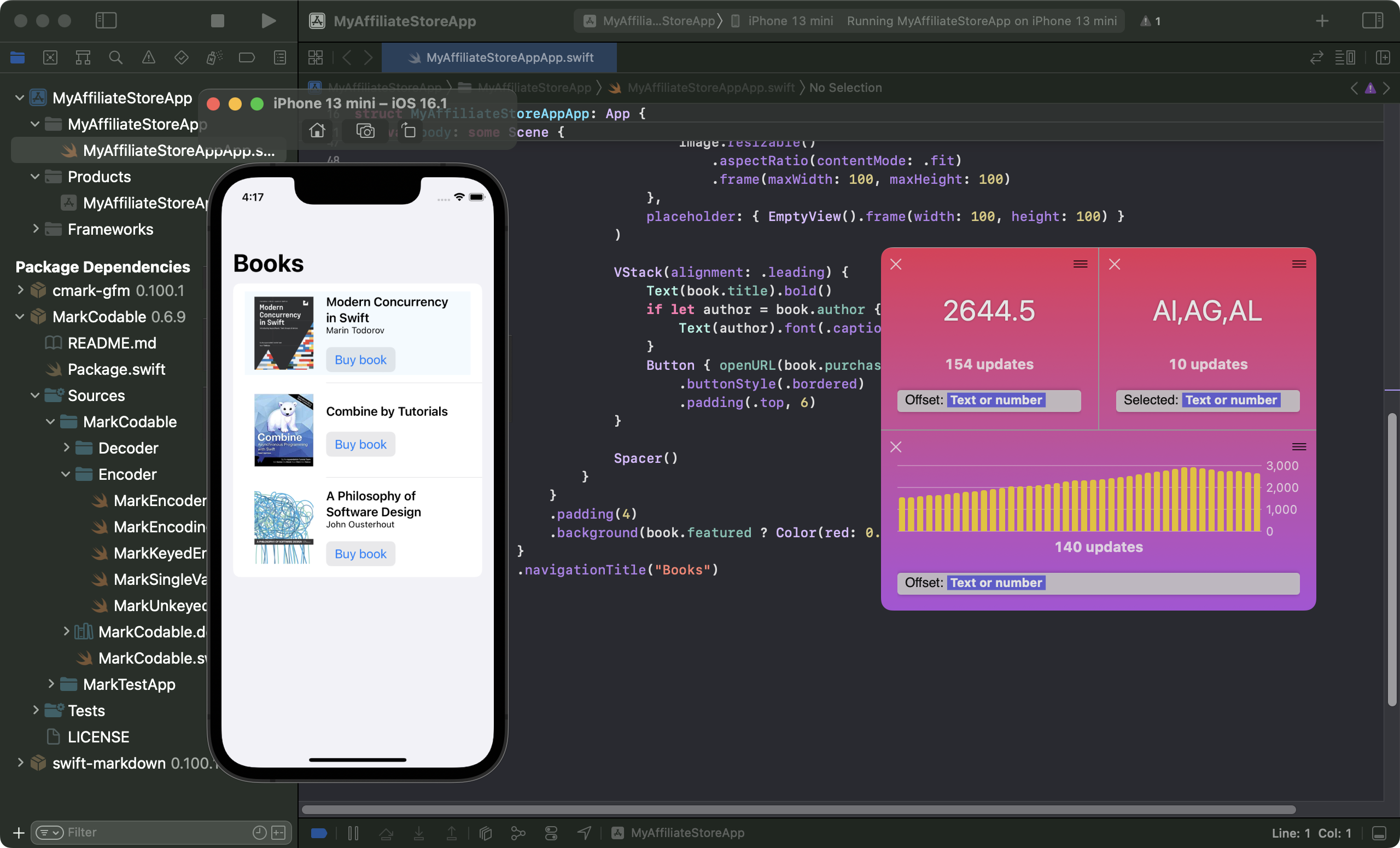This screenshot has width=1400, height=848.
Task: Select the Version Editor icon
Action: tap(1319, 57)
